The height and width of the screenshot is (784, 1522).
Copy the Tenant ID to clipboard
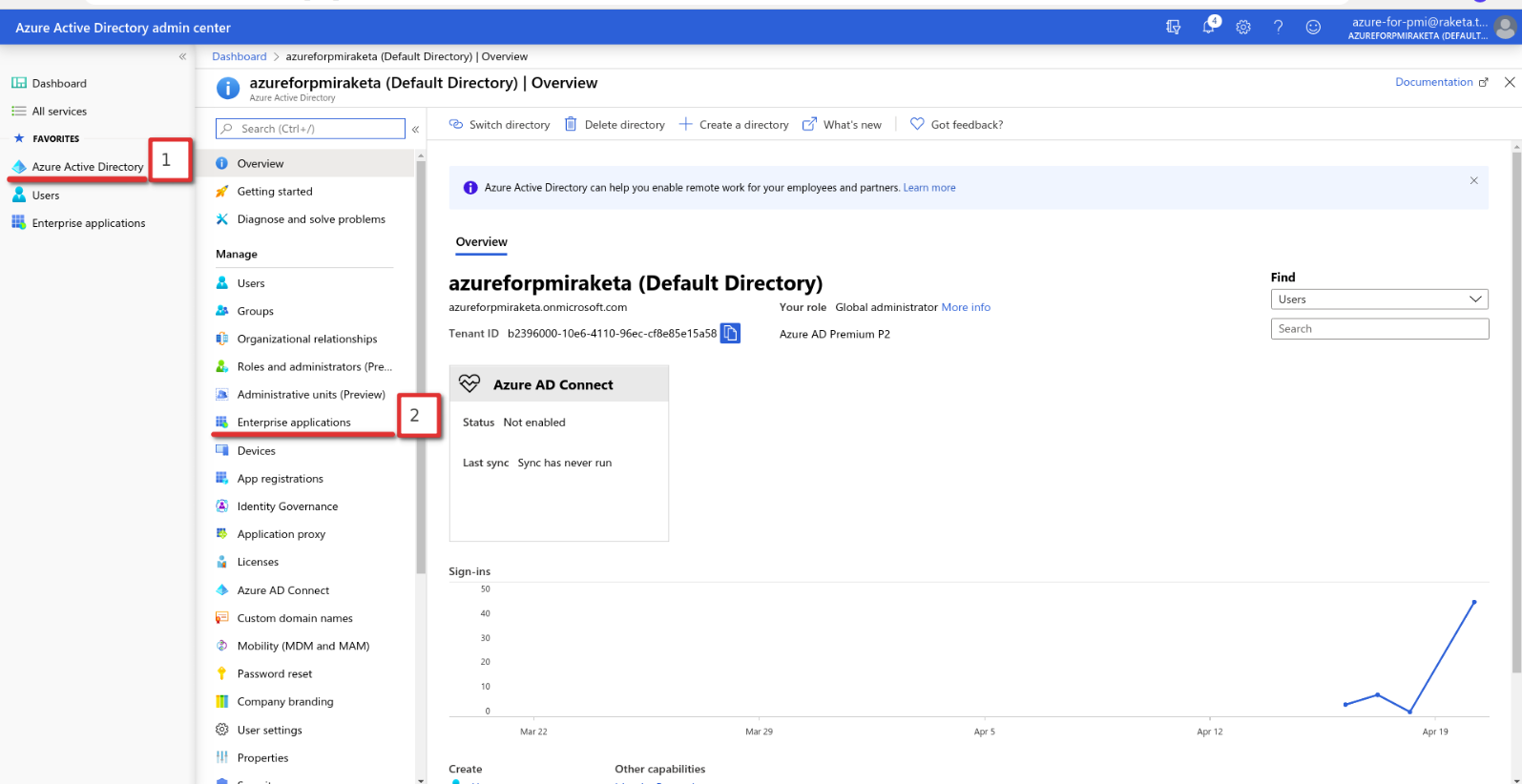[730, 333]
